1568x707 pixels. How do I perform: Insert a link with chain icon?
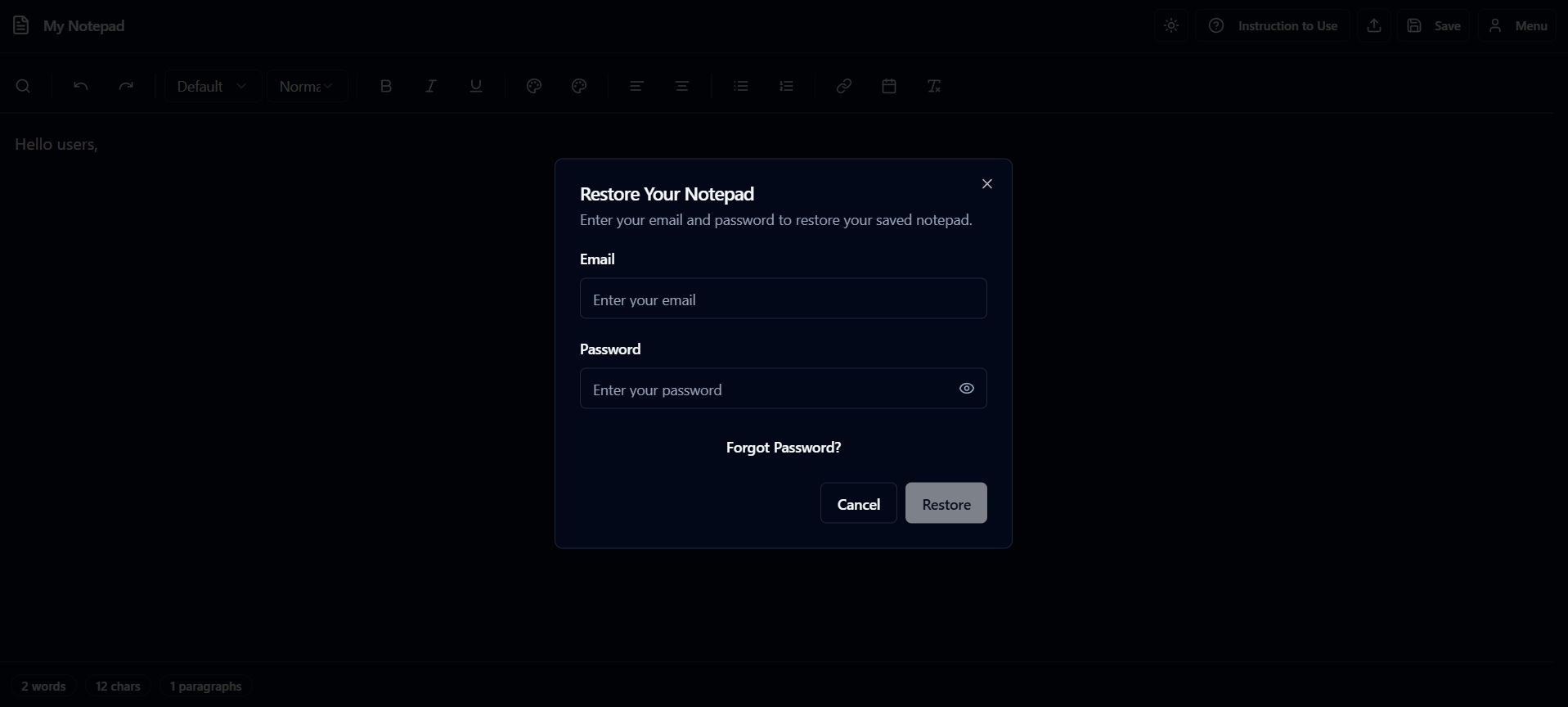point(844,86)
